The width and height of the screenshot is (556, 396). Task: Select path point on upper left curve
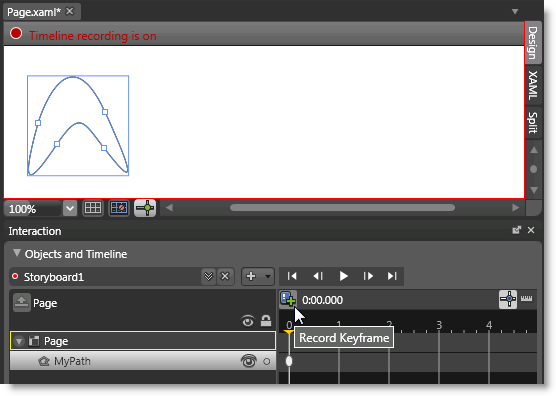click(x=38, y=123)
